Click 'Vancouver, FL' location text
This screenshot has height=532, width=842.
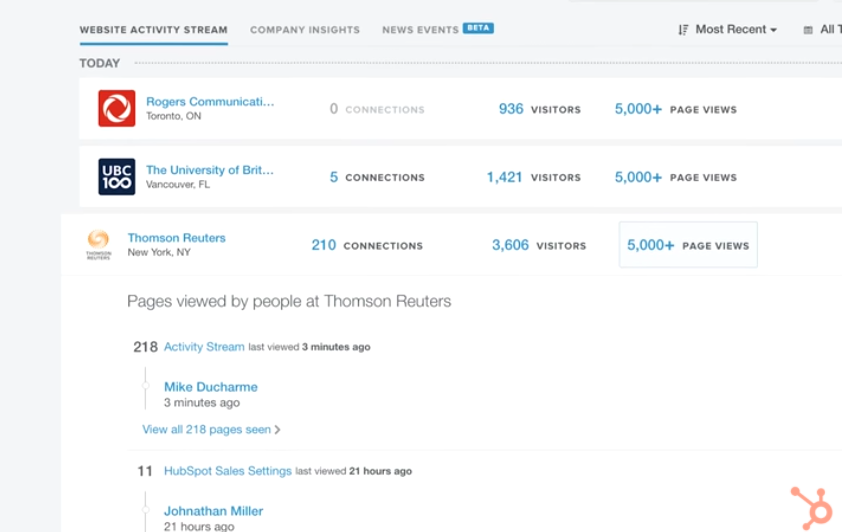pos(178,184)
